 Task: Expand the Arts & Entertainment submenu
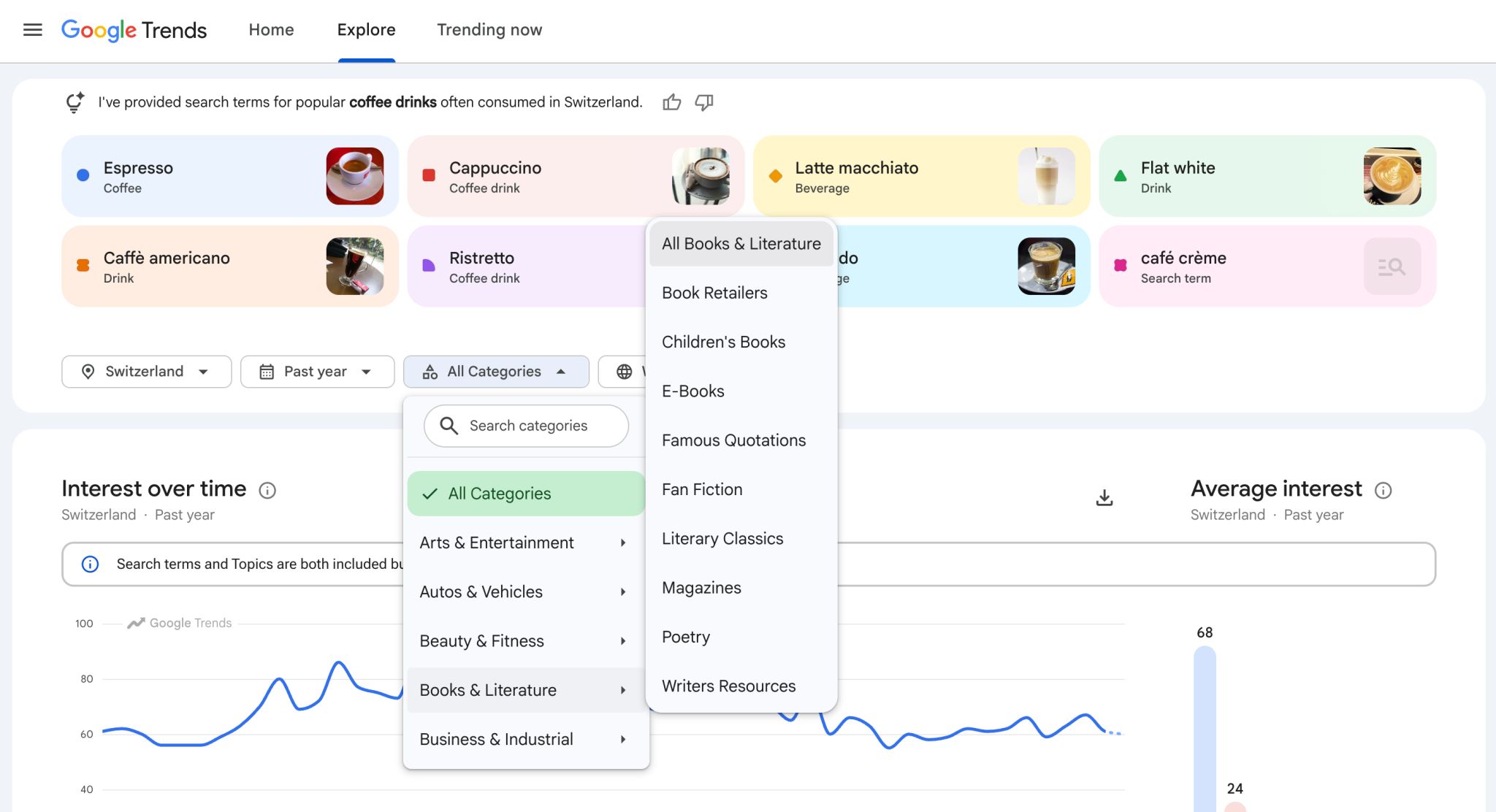(526, 543)
